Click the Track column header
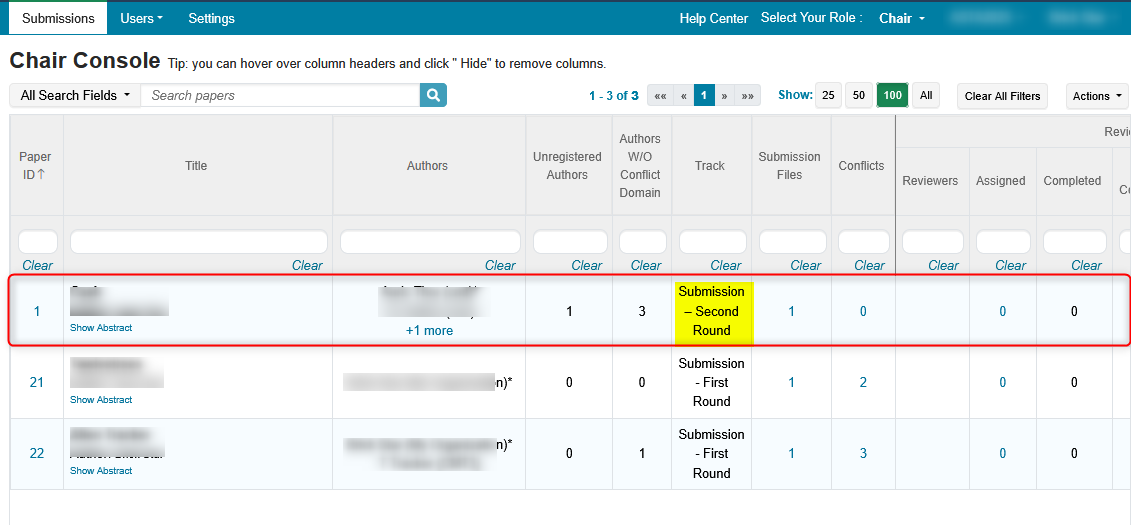 pos(710,165)
